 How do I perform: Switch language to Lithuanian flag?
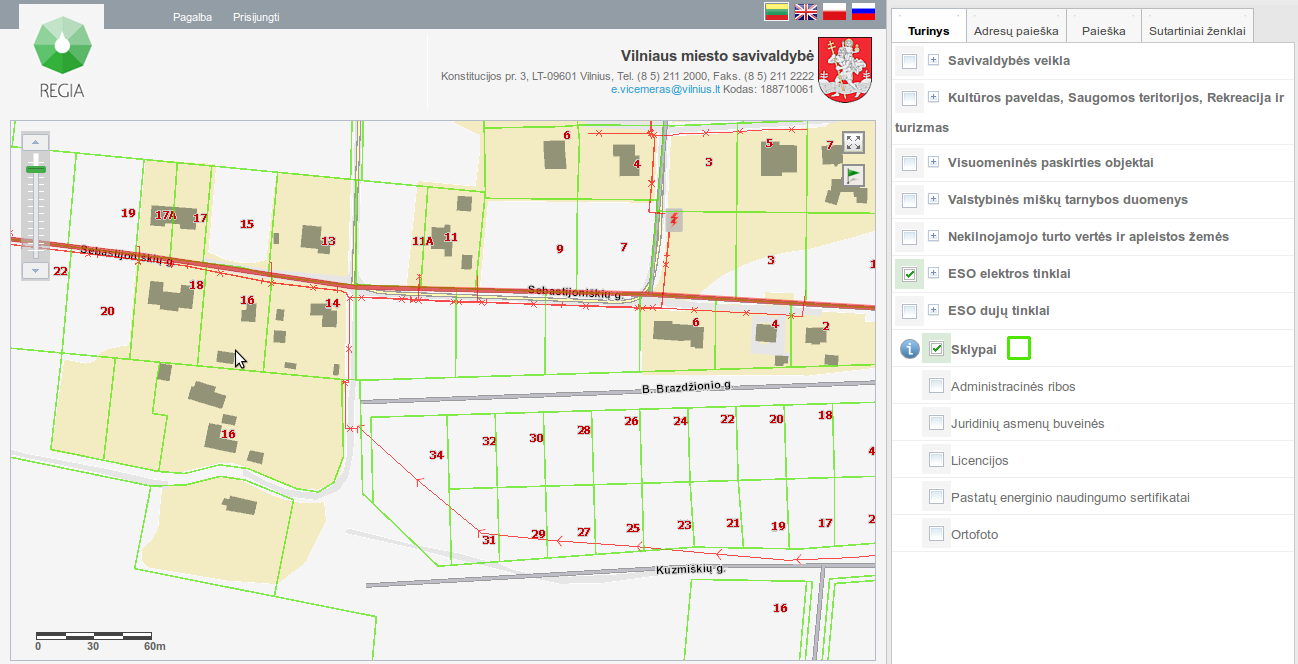pyautogui.click(x=778, y=11)
